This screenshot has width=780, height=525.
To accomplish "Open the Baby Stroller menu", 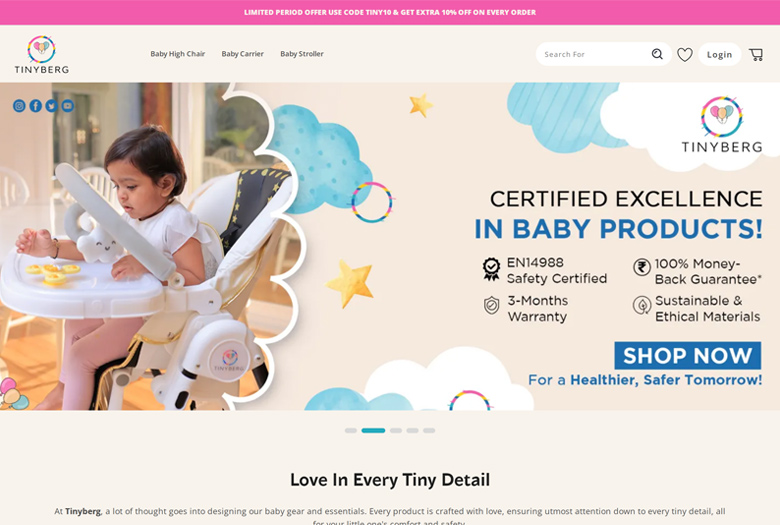I will [302, 54].
